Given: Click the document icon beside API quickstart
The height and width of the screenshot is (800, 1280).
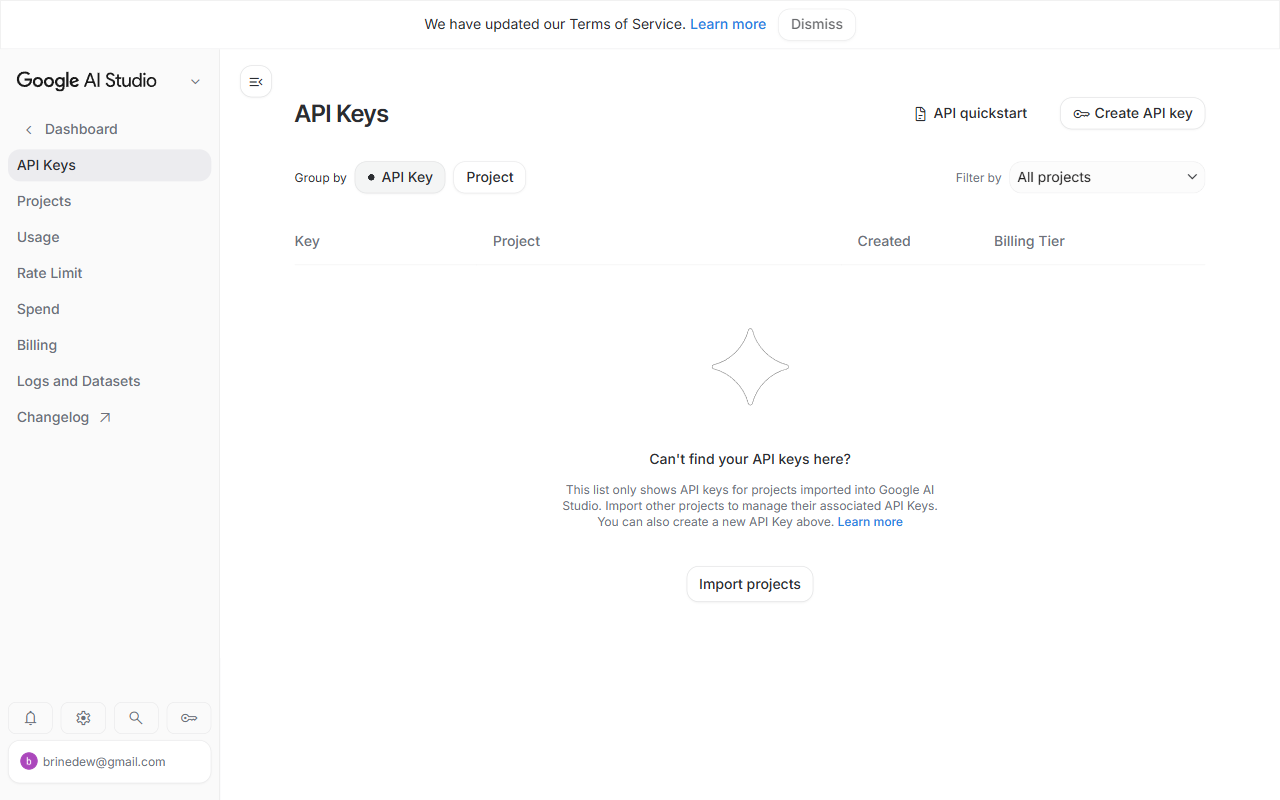Looking at the screenshot, I should pos(921,114).
